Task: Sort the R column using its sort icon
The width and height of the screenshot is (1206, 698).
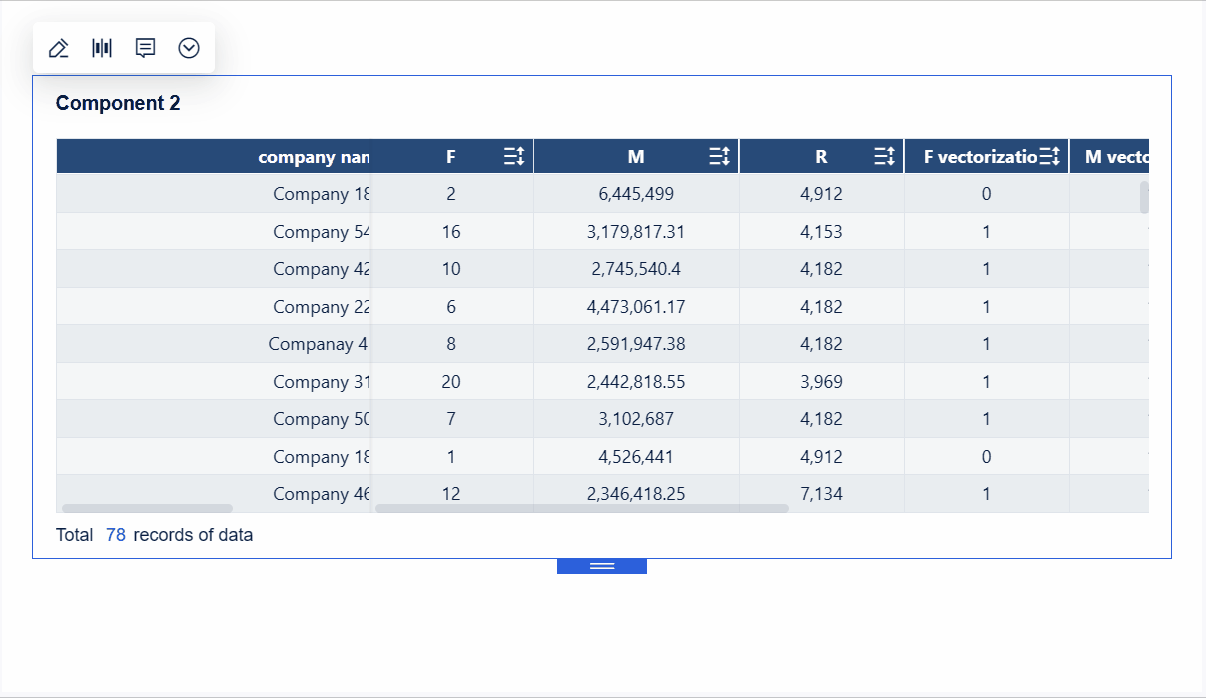Action: point(883,155)
